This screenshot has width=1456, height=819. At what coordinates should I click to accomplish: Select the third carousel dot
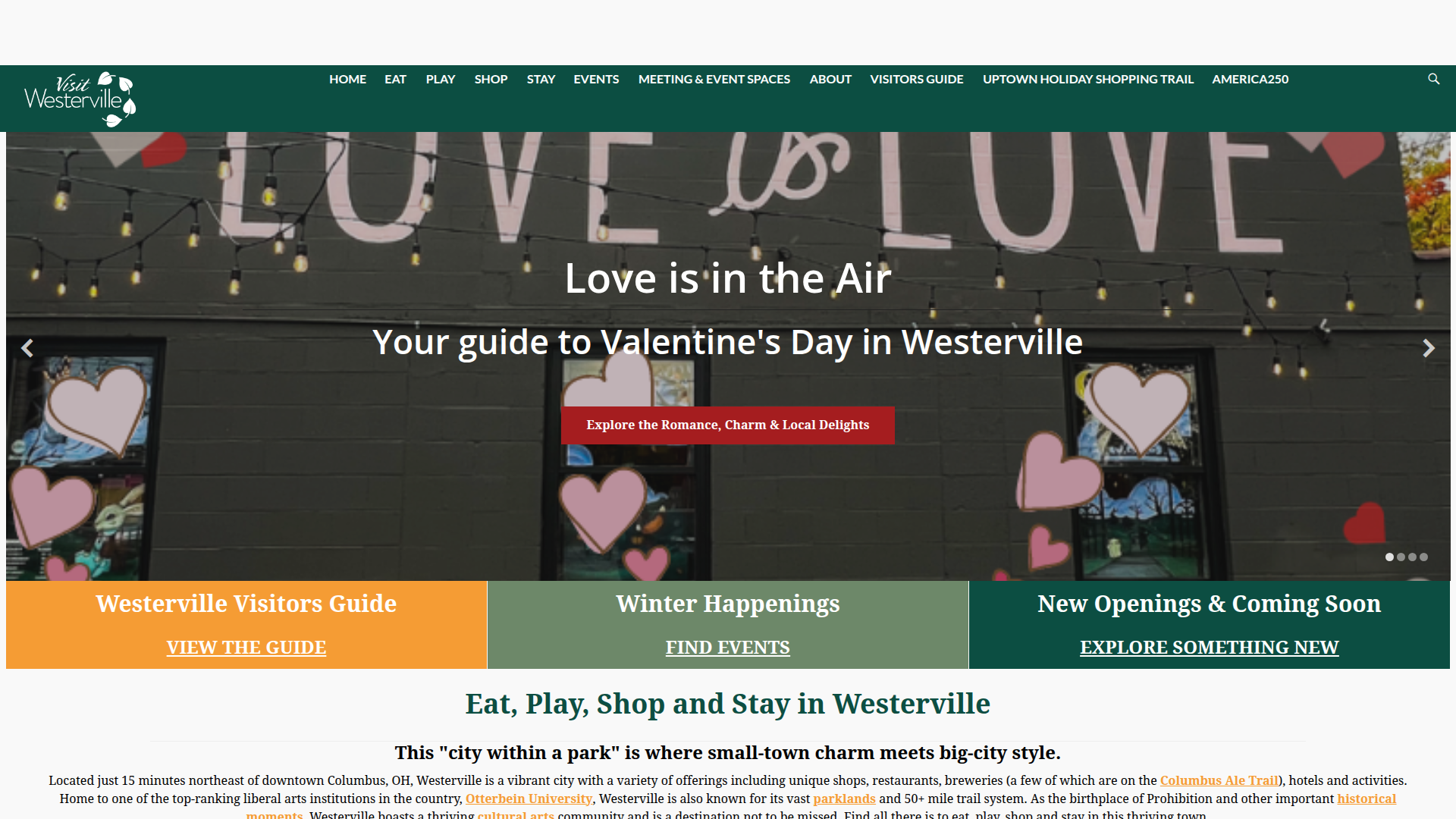(1413, 557)
